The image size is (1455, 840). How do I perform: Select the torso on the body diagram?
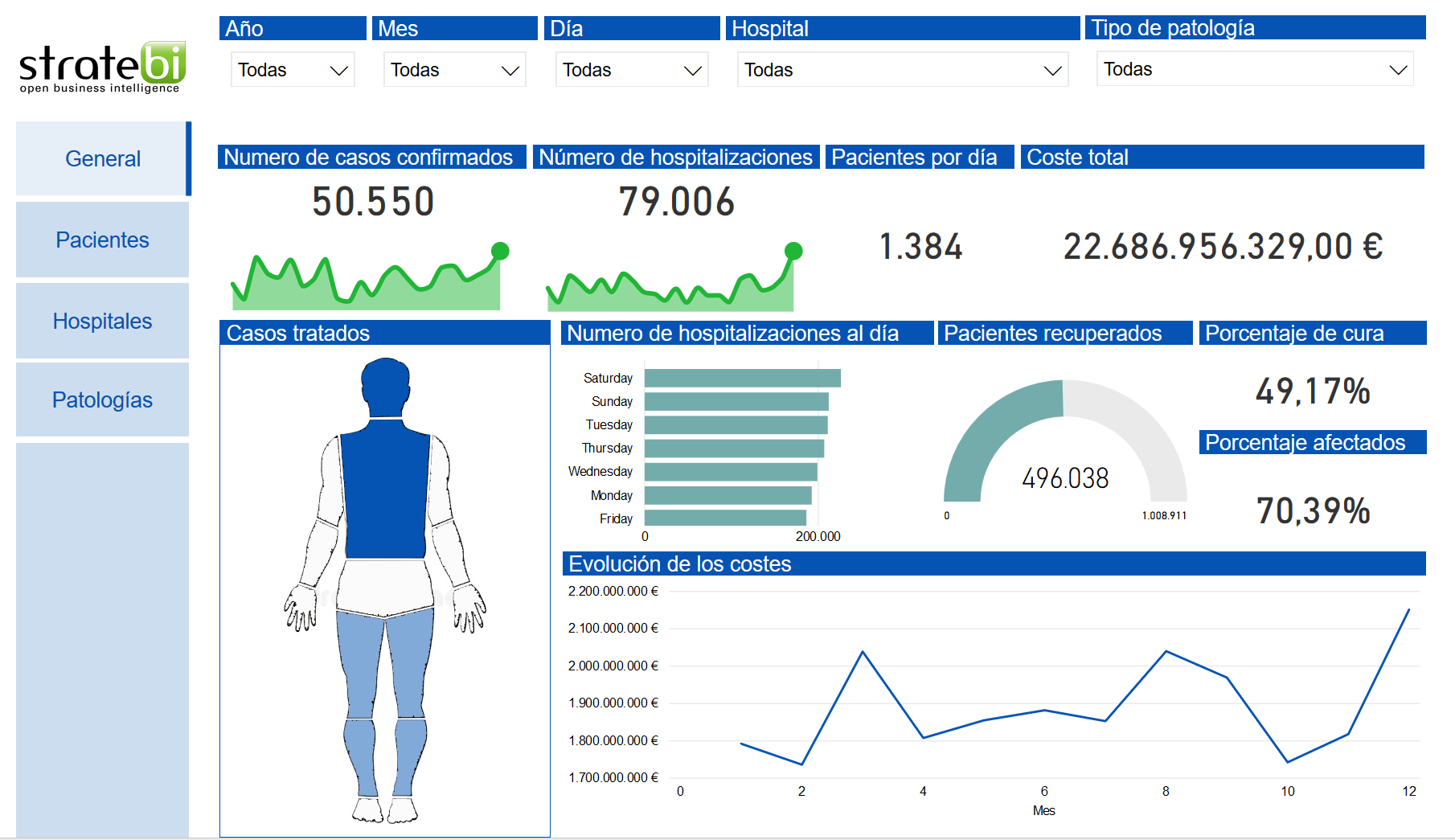click(385, 490)
